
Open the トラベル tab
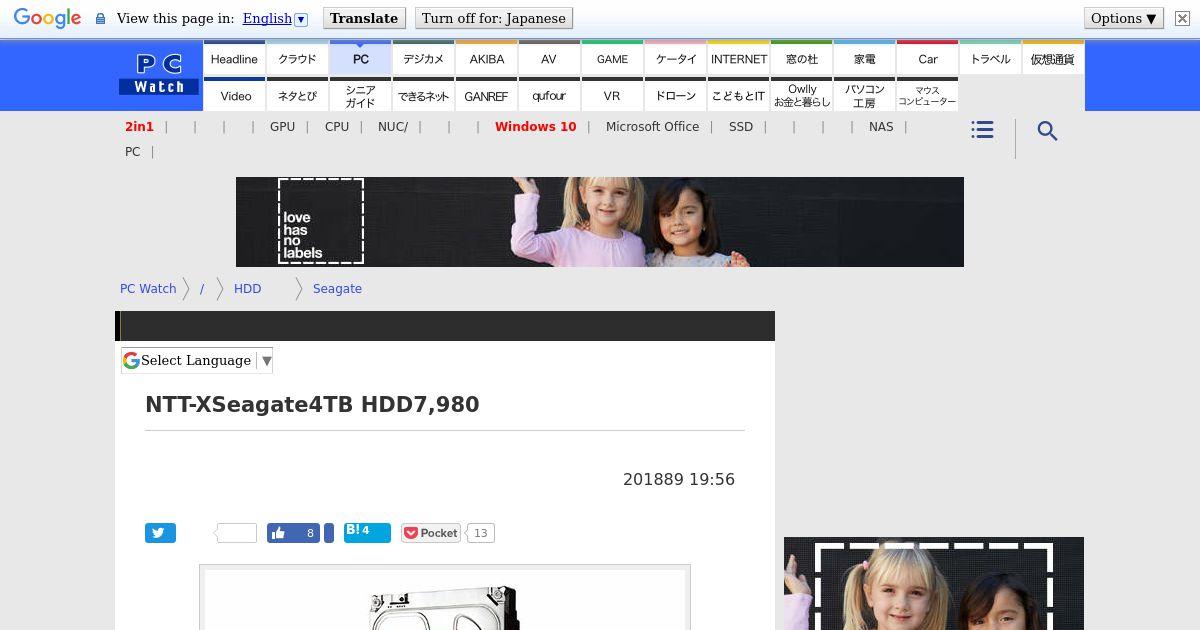[x=990, y=58]
